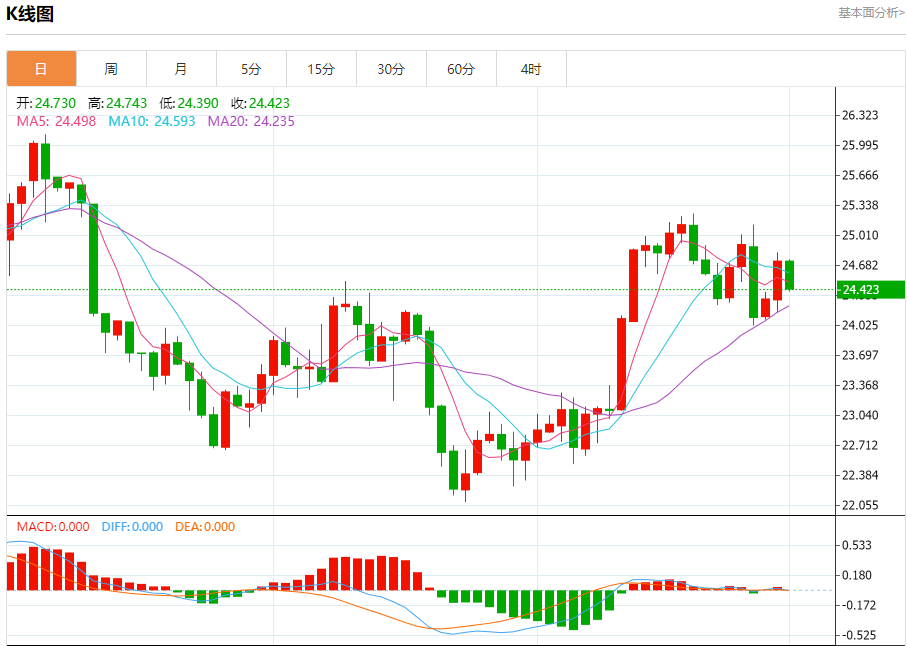Click the MA5: 24.498 label
This screenshot has height=646, width=907.
click(x=56, y=121)
